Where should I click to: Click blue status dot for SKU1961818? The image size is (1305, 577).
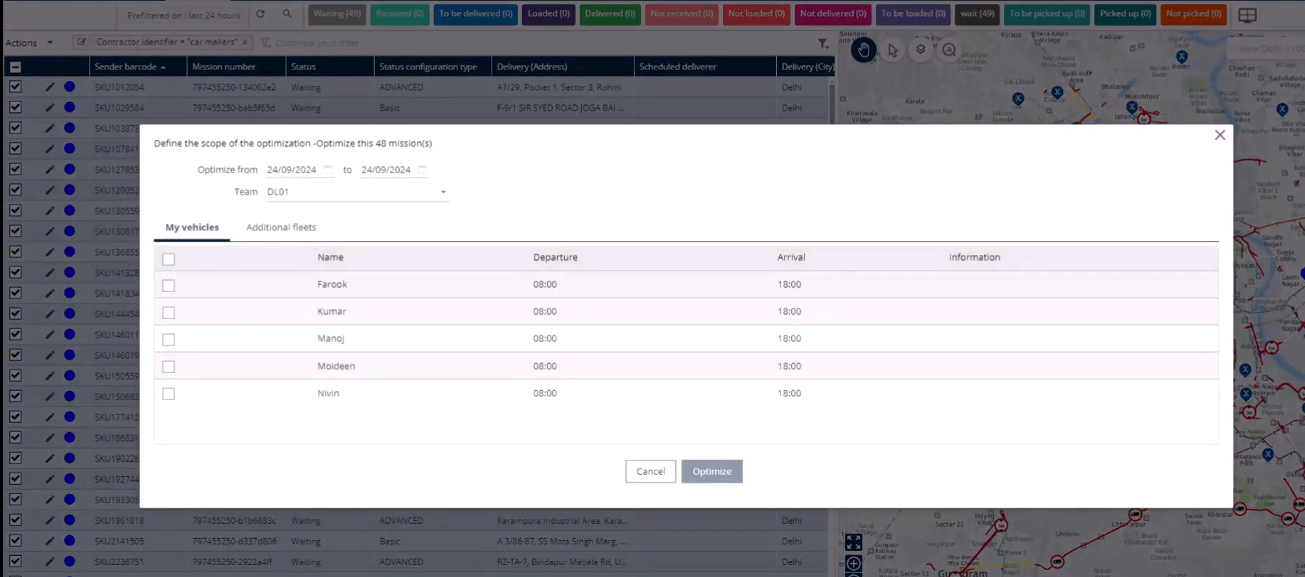[x=70, y=520]
